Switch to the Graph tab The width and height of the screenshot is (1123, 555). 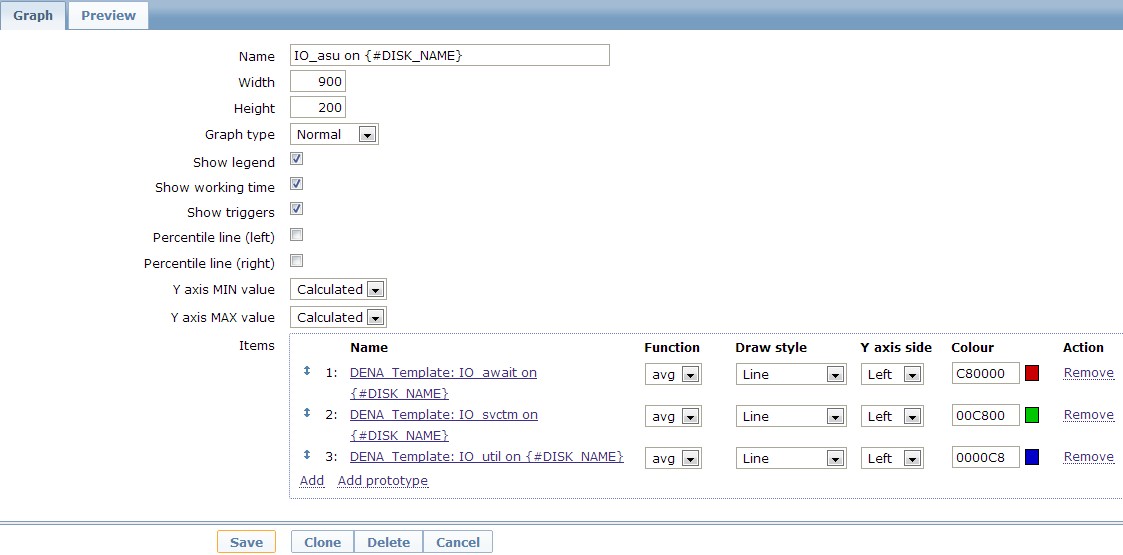click(x=33, y=15)
